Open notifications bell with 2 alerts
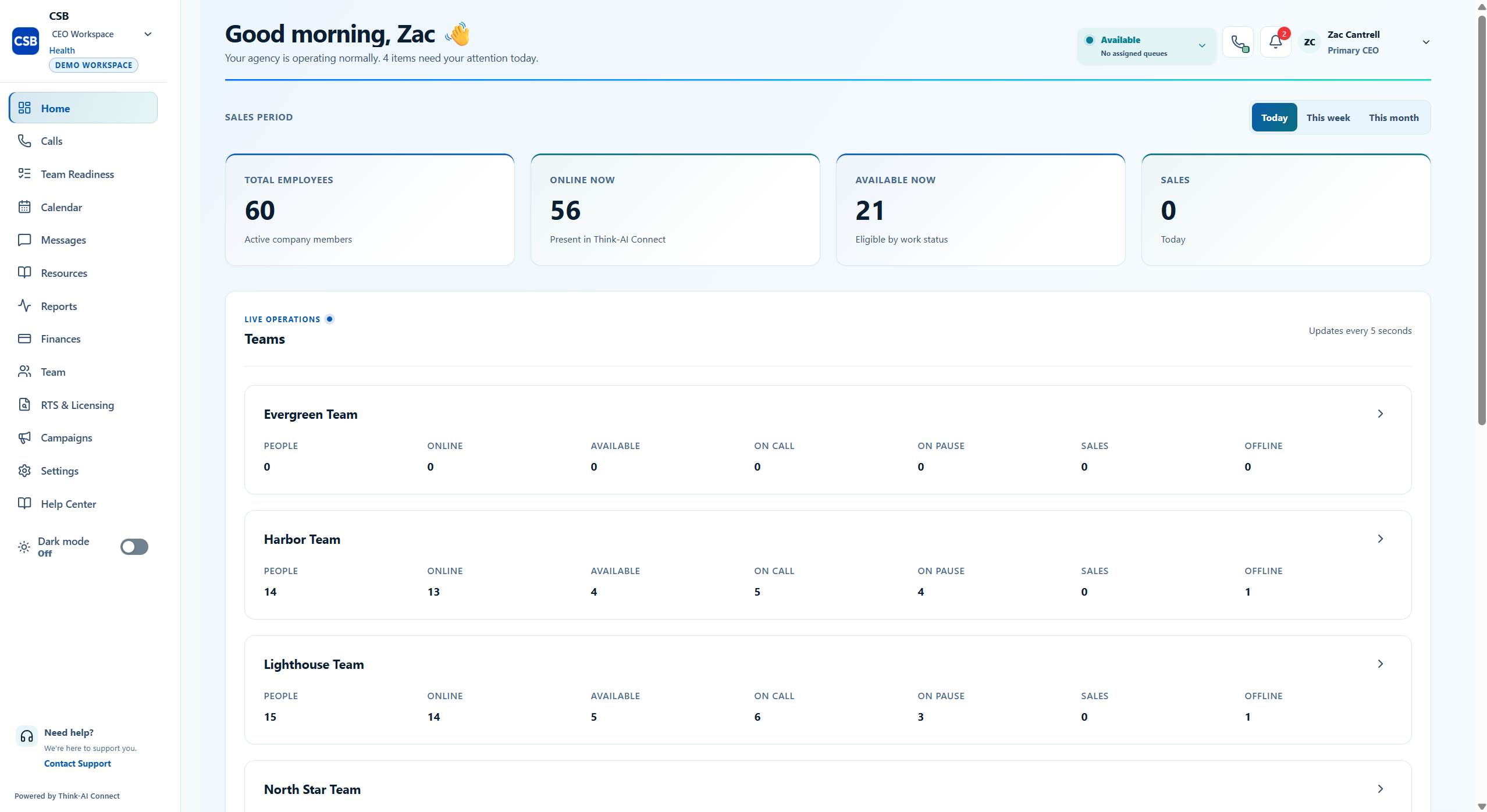Viewport: 1487px width, 812px height. 1276,42
